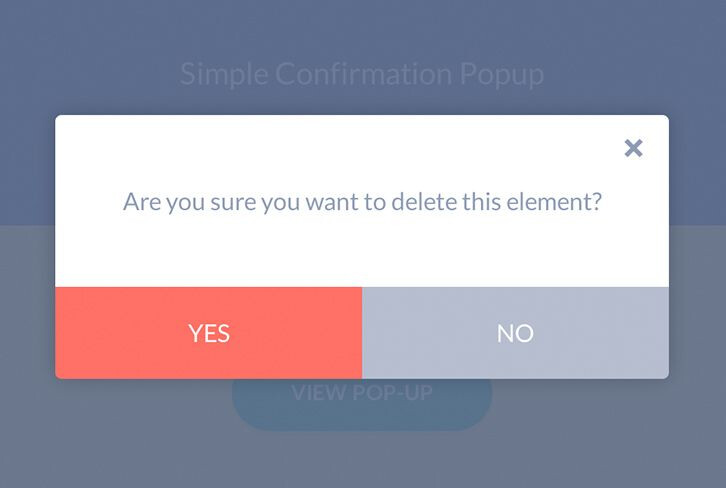Decline deleting this element
Viewport: 726px width, 488px height.
pos(515,333)
